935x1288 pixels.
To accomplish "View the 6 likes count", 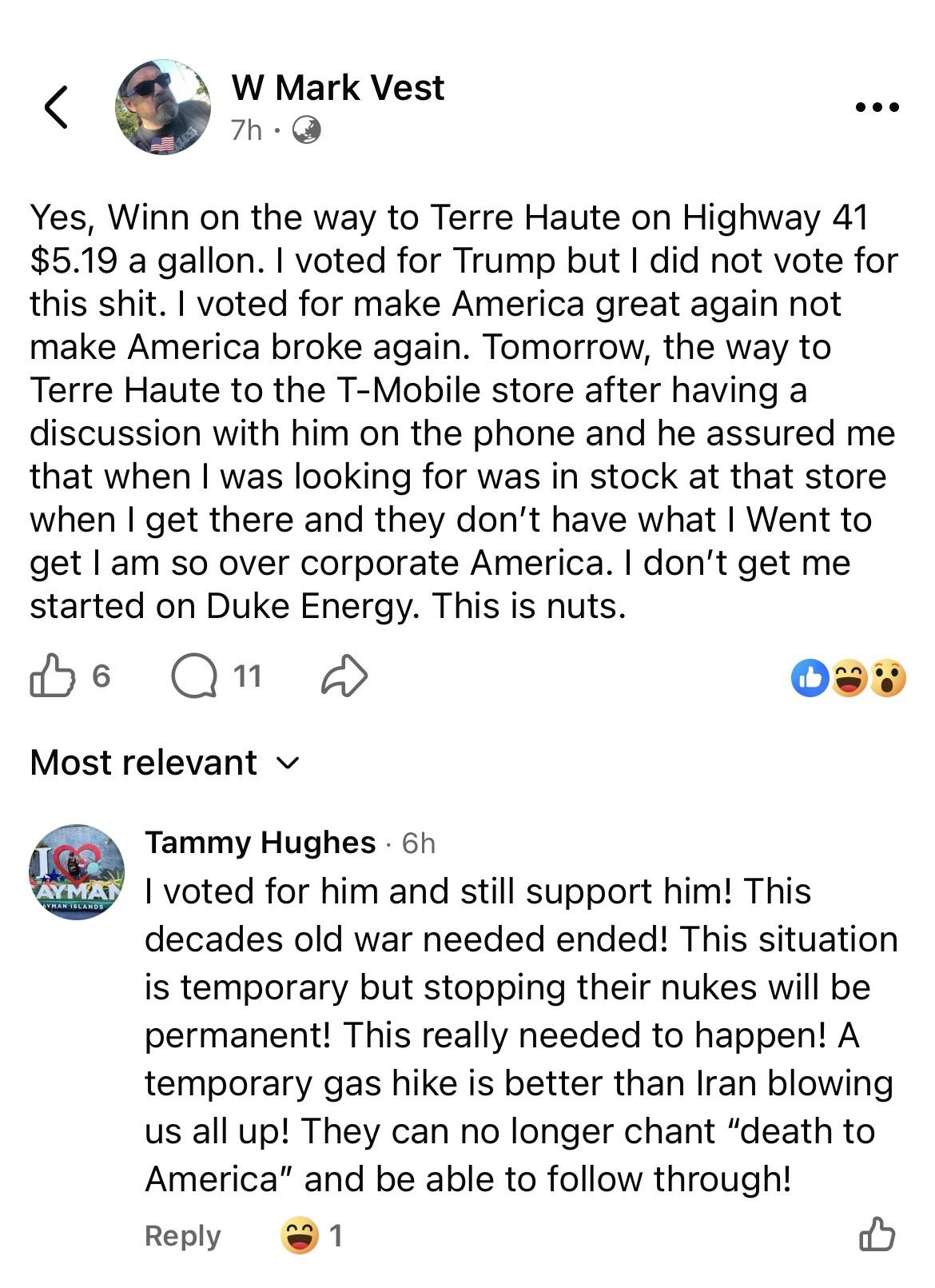I will 101,676.
